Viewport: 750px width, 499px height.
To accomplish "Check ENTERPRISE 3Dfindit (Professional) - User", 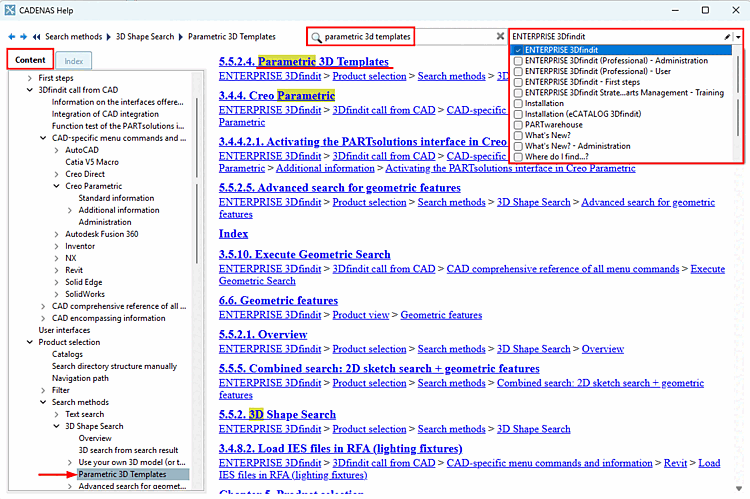I will tap(518, 71).
